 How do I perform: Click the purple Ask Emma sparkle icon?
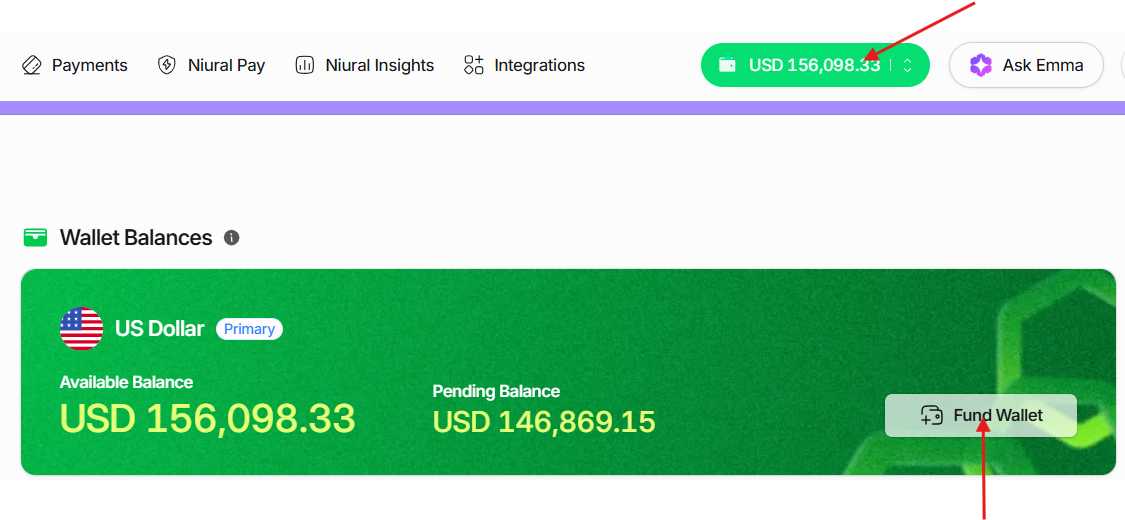(x=981, y=65)
